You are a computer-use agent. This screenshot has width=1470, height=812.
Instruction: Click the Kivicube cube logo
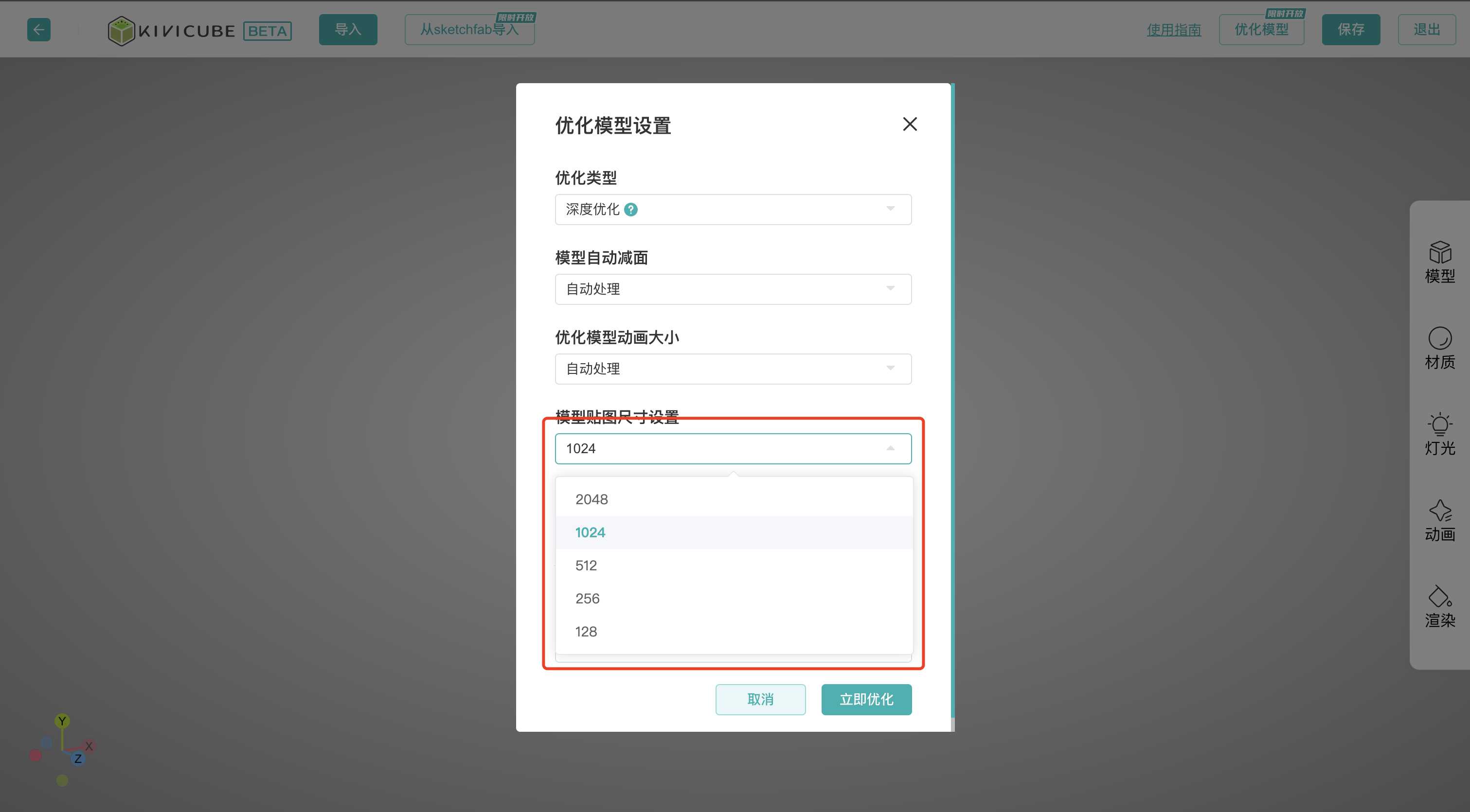click(x=121, y=31)
